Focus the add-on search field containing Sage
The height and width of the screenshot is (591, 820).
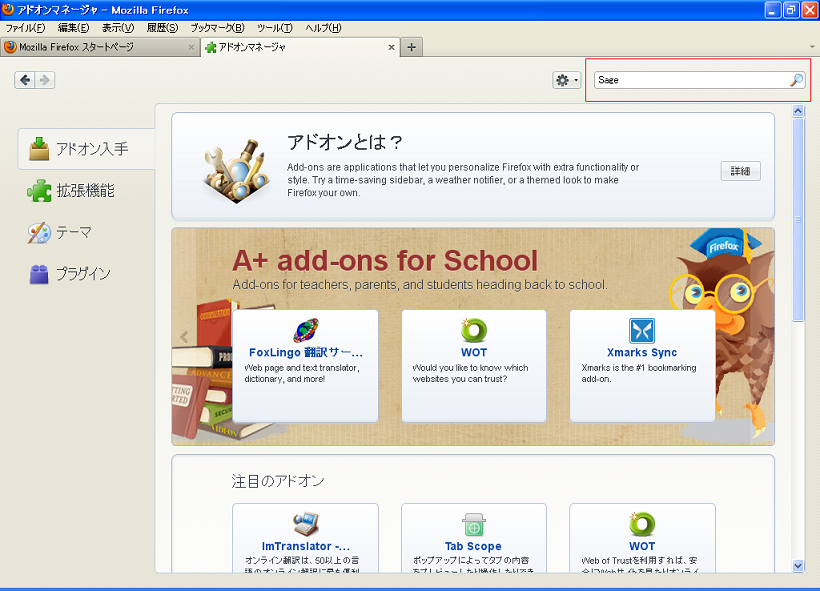tap(699, 80)
